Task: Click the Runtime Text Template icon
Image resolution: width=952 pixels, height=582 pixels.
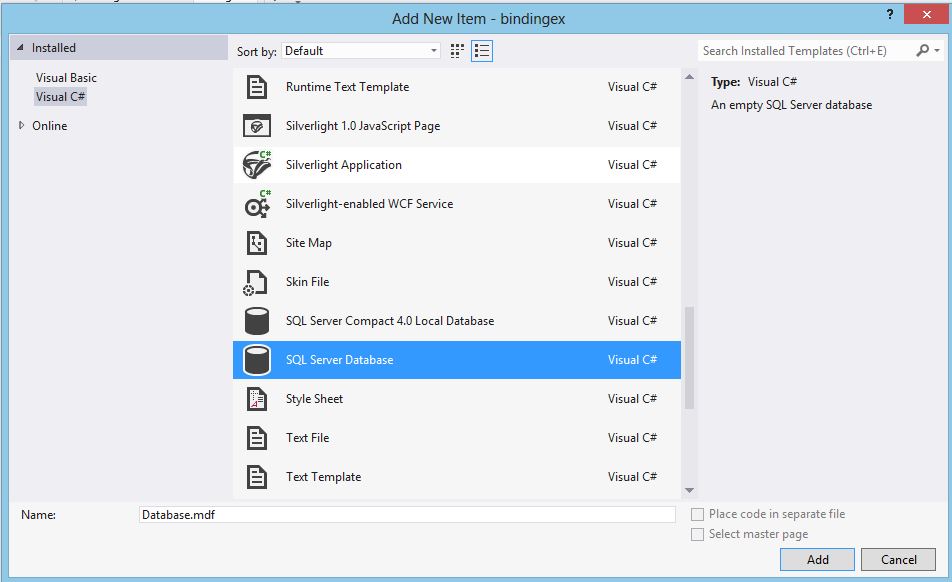Action: coord(257,87)
